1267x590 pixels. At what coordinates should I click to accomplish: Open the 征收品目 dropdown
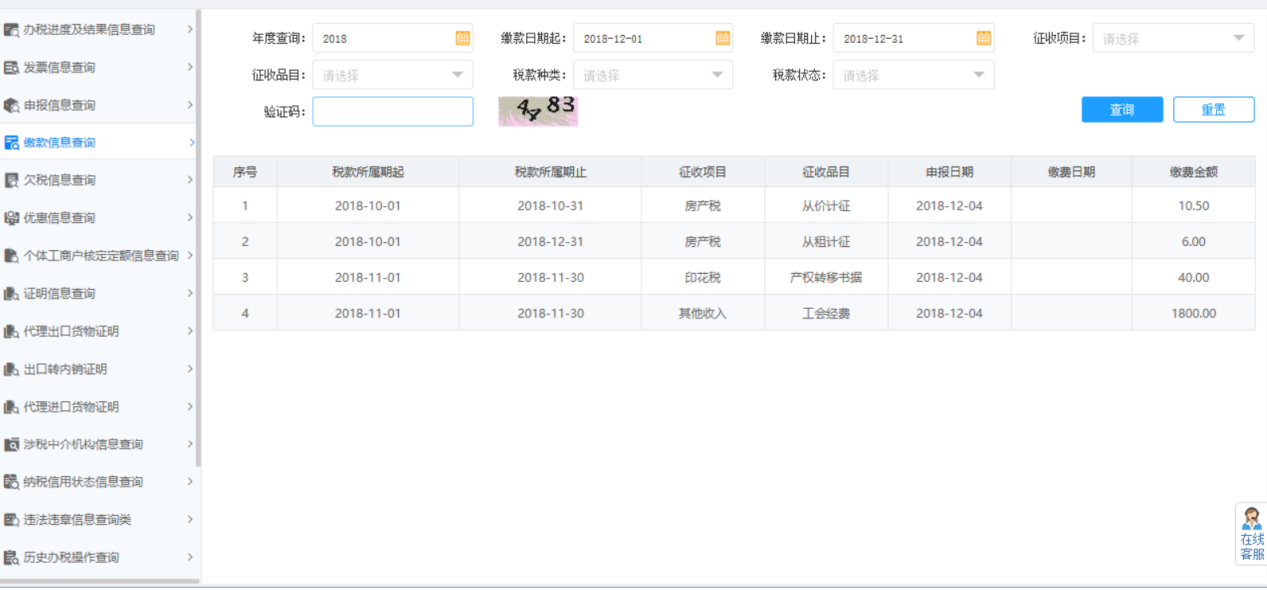click(393, 75)
